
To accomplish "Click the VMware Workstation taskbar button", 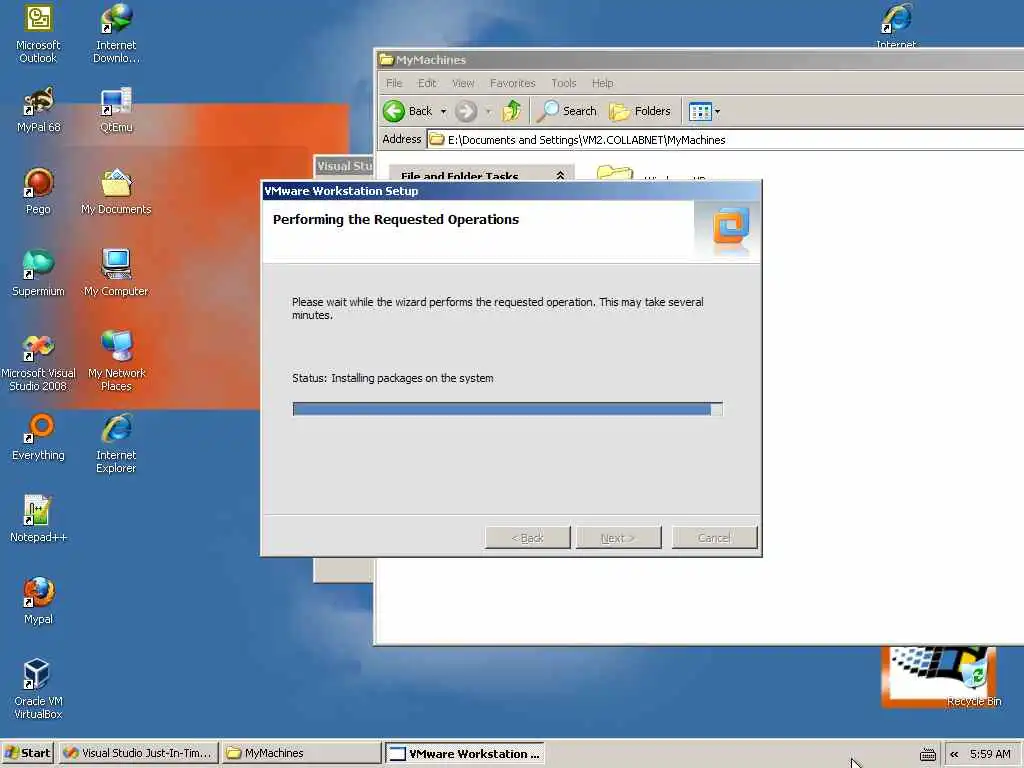I will [464, 754].
